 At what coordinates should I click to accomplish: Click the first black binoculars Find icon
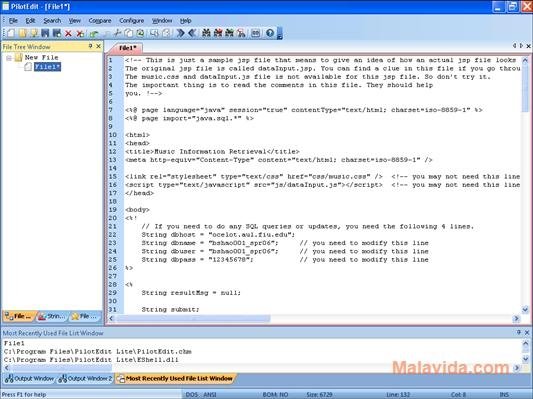(x=206, y=33)
